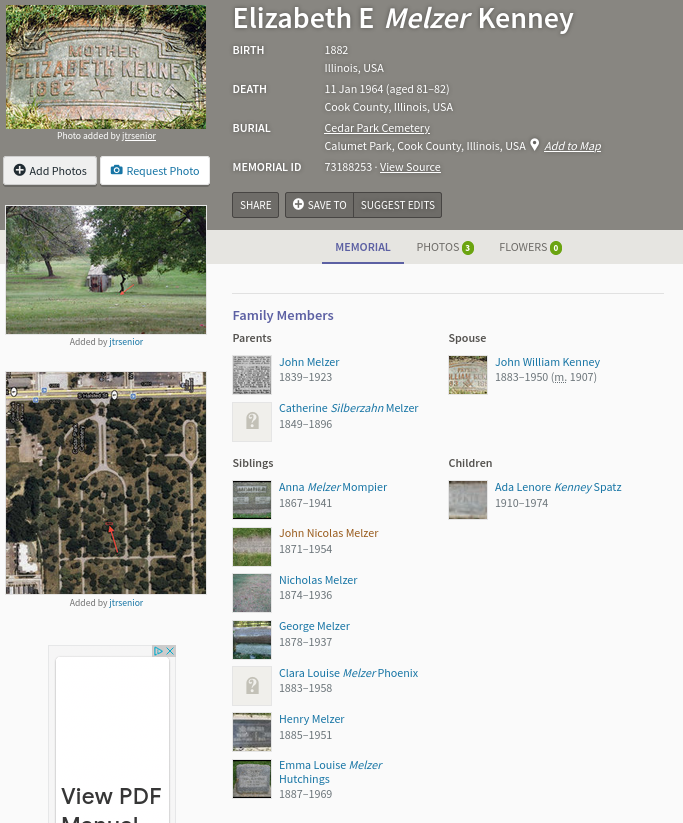Click John Melzer's newspaper clipping thumbnail
Screen dimensions: 683x823
point(252,375)
